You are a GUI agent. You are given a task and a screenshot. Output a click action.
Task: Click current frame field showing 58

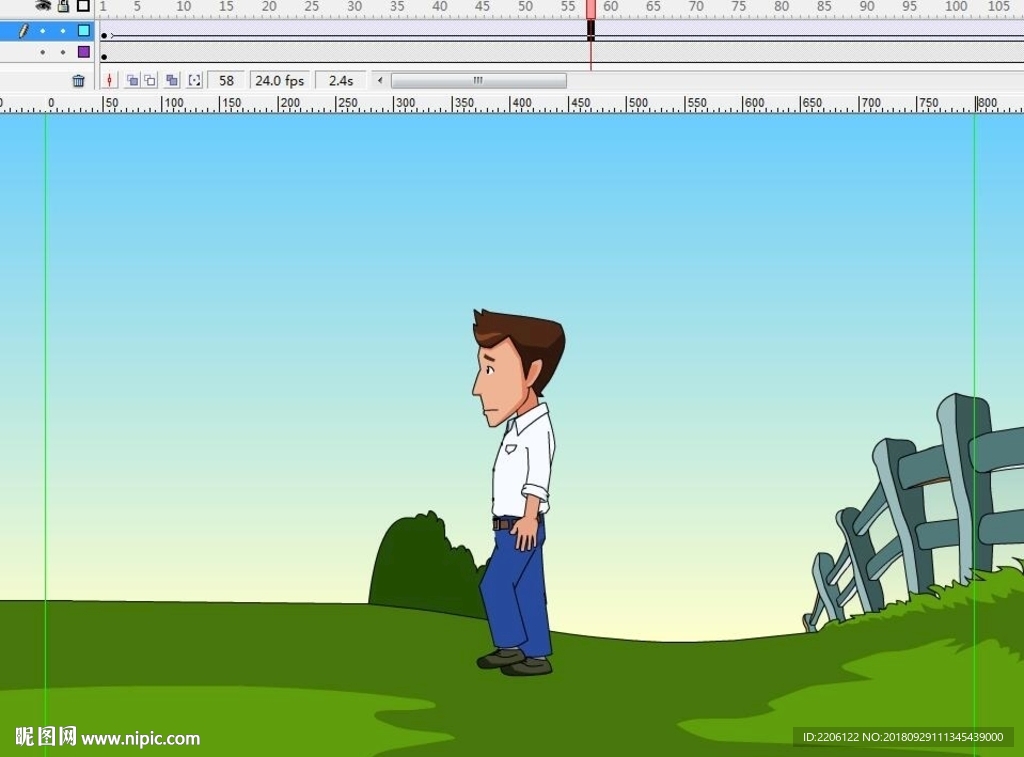click(226, 80)
